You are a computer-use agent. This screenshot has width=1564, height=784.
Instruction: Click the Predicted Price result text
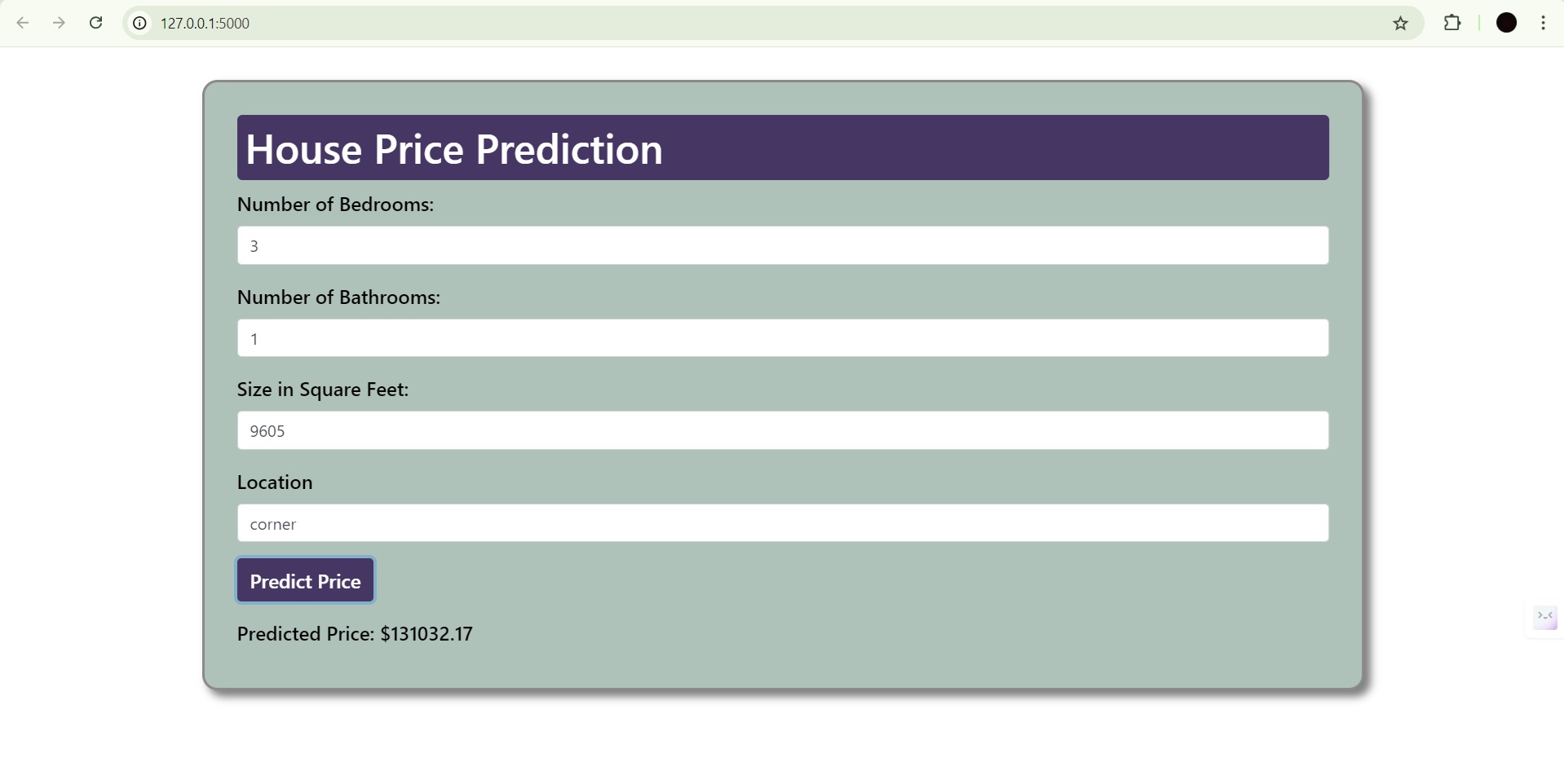coord(354,633)
